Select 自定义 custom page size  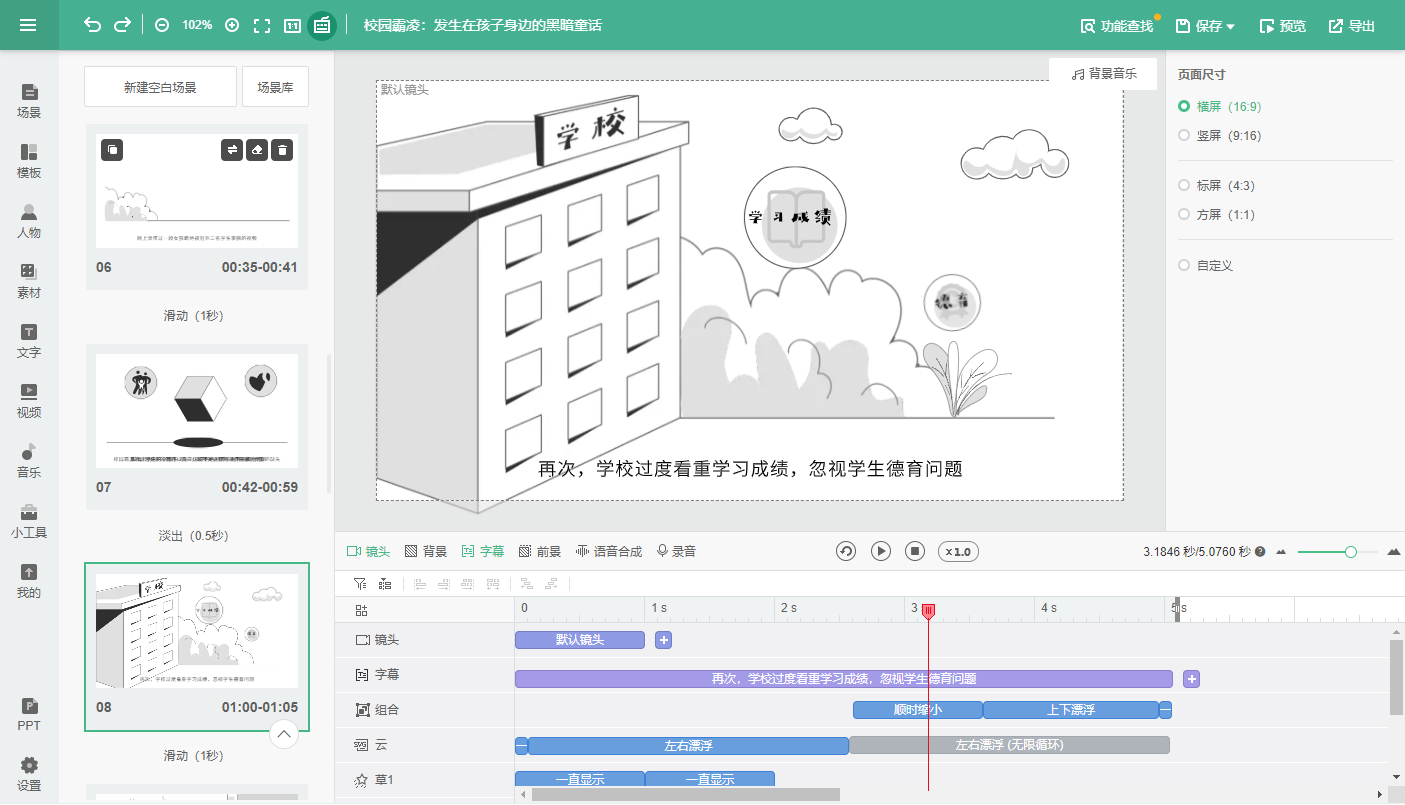tap(1206, 265)
